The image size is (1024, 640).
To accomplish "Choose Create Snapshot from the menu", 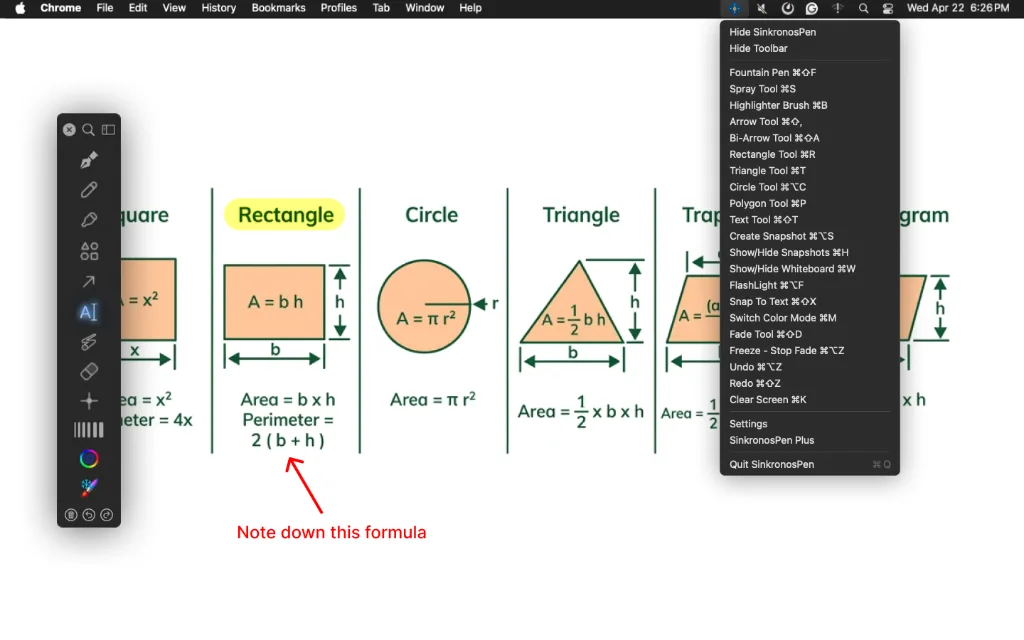I will [810, 236].
